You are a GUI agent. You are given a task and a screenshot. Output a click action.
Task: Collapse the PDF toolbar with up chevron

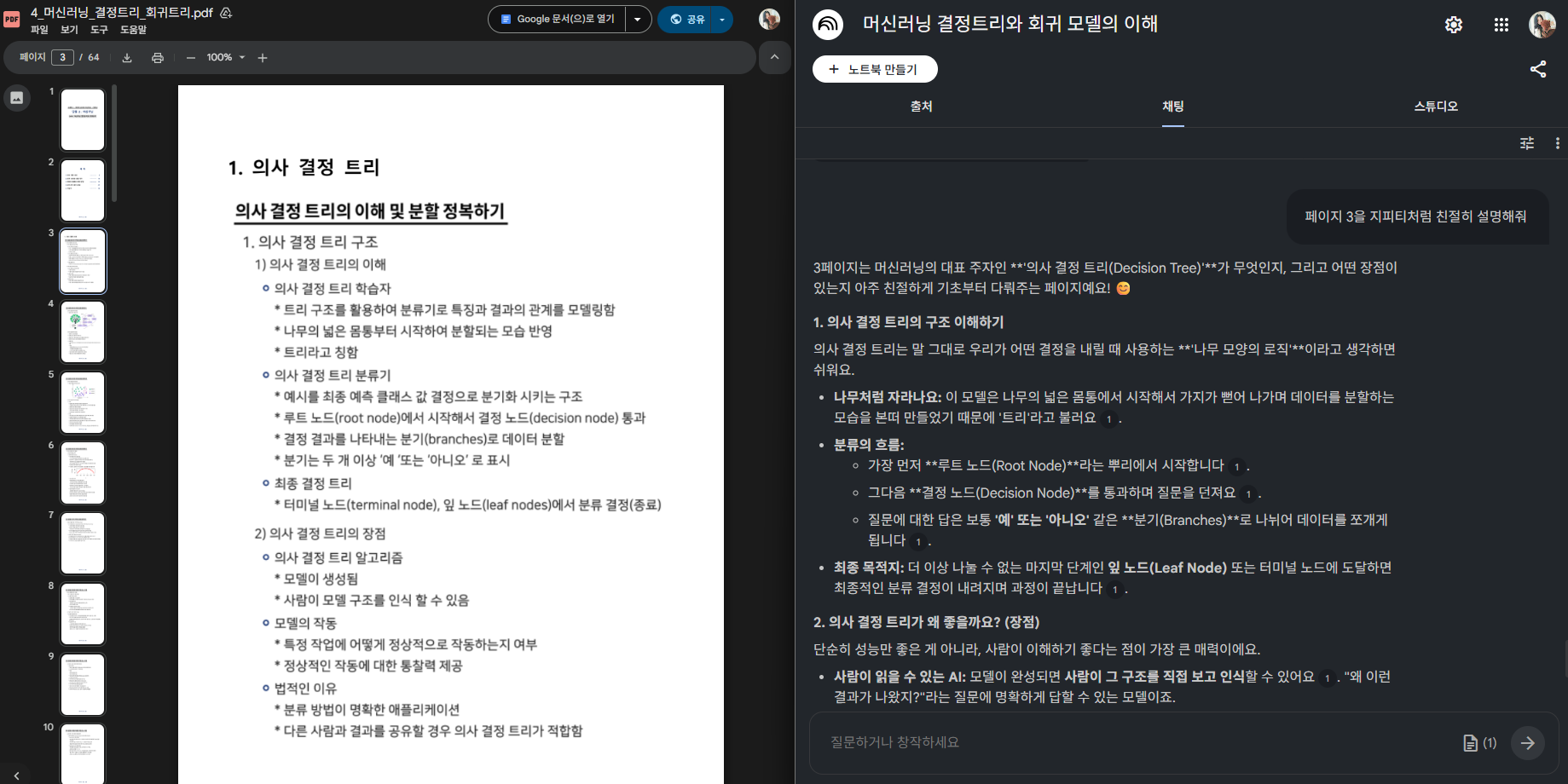coord(774,57)
